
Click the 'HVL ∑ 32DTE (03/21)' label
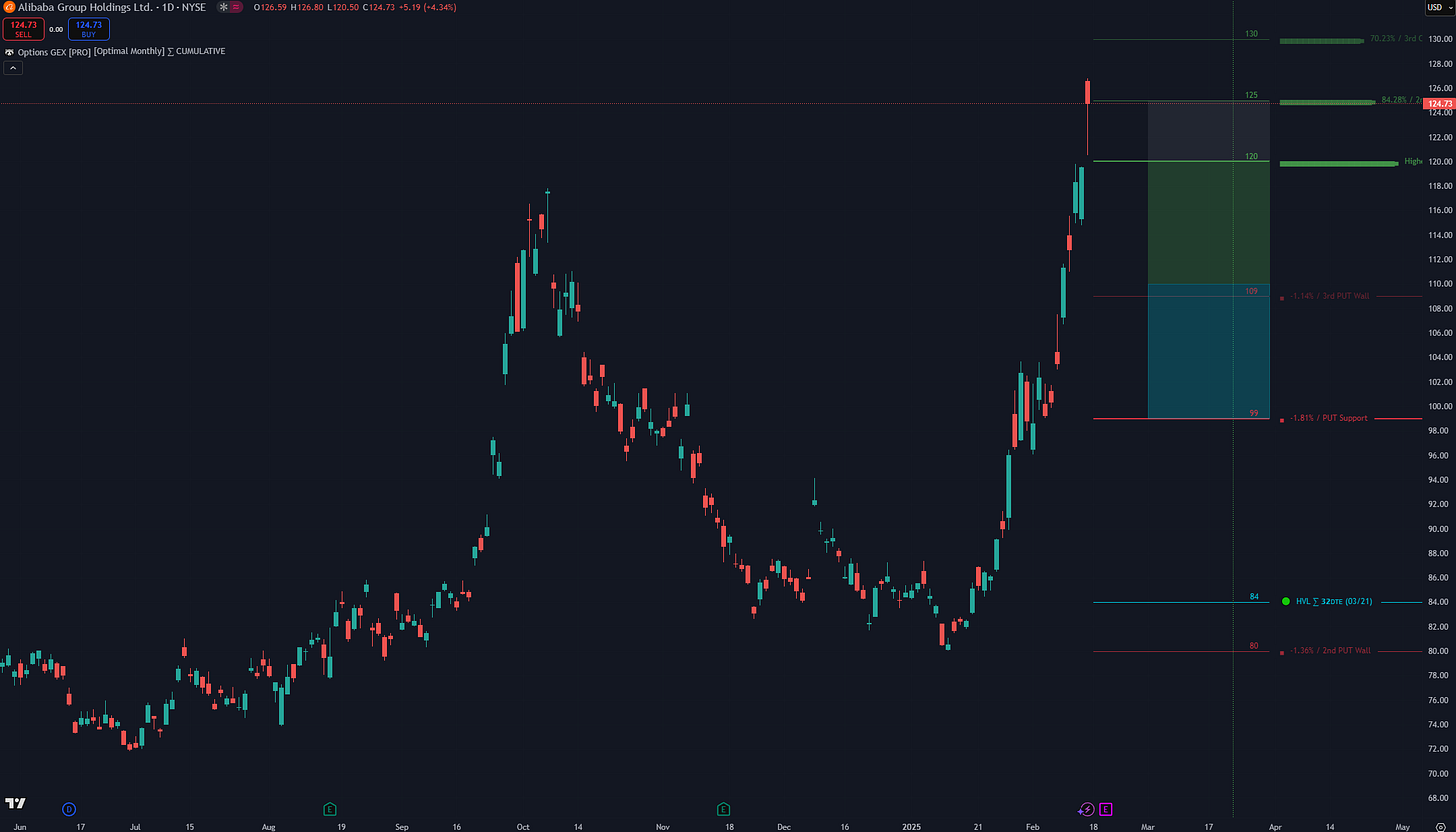[x=1334, y=601]
